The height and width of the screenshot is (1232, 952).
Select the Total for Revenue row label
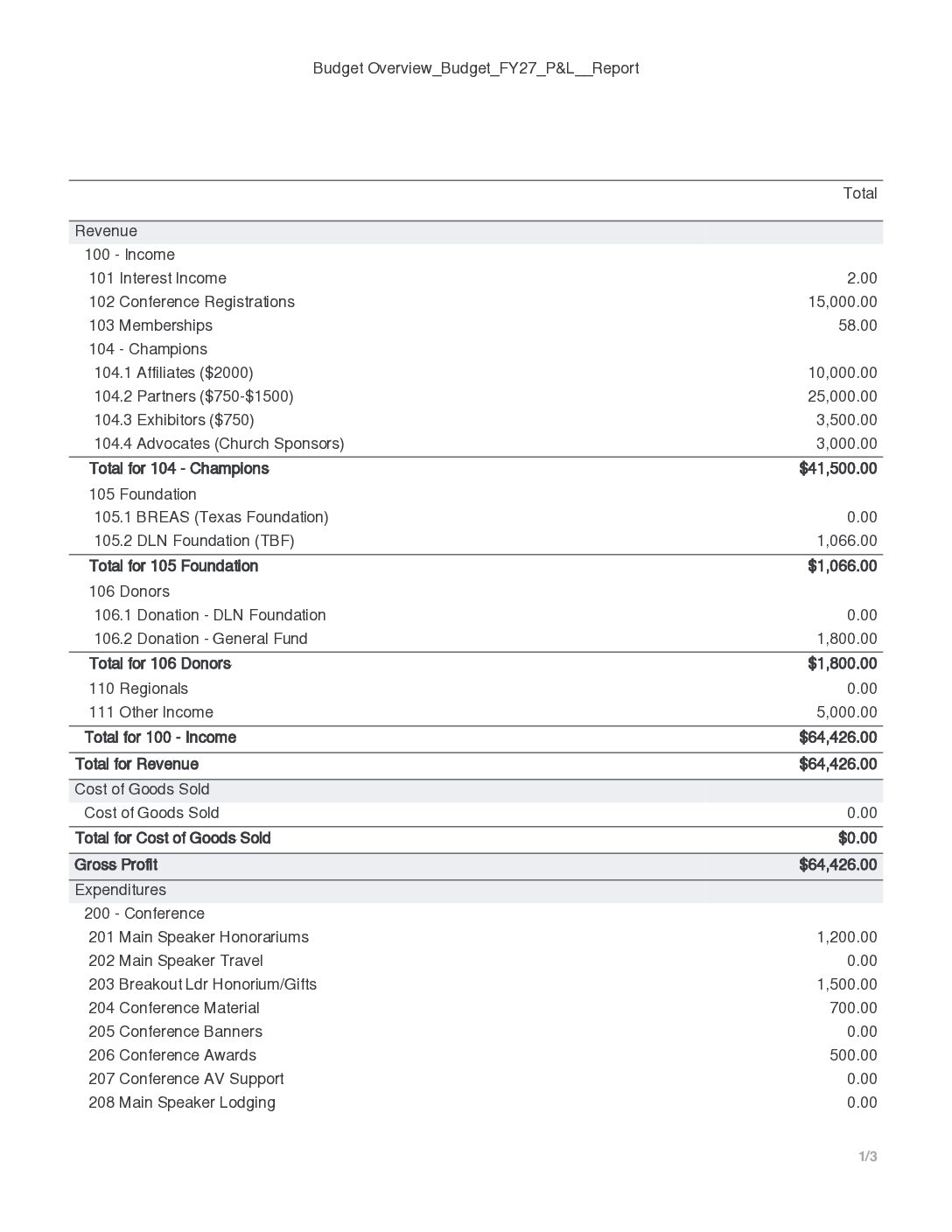136,764
